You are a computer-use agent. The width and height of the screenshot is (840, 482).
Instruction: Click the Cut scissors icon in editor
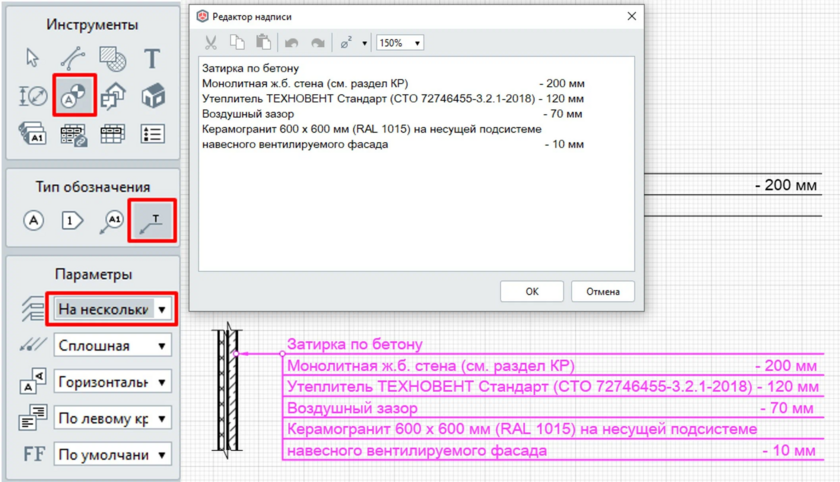211,43
